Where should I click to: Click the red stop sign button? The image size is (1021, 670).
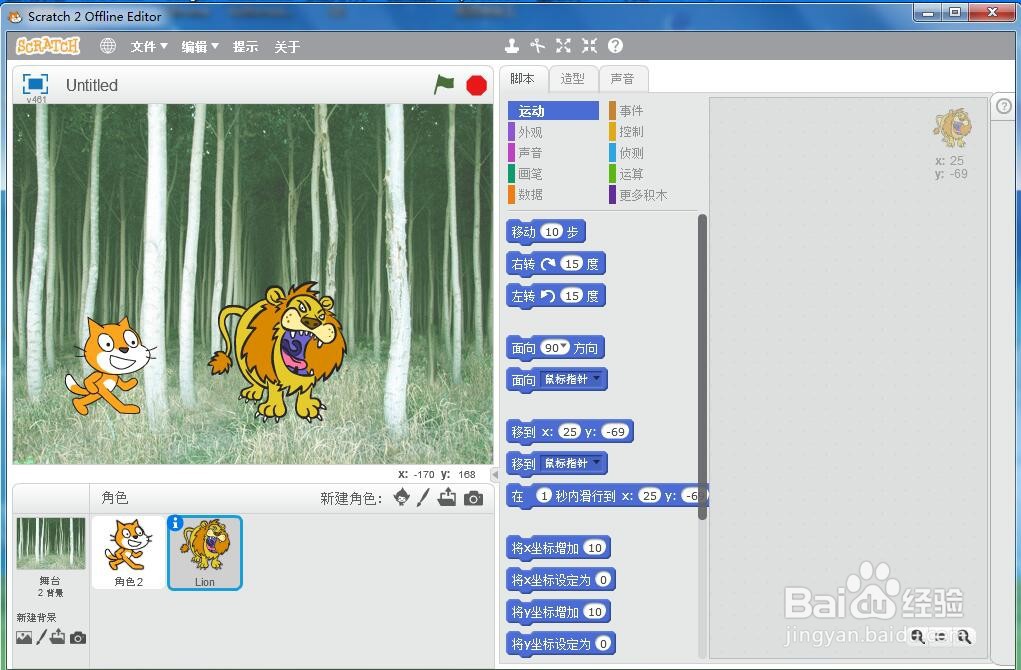click(477, 85)
